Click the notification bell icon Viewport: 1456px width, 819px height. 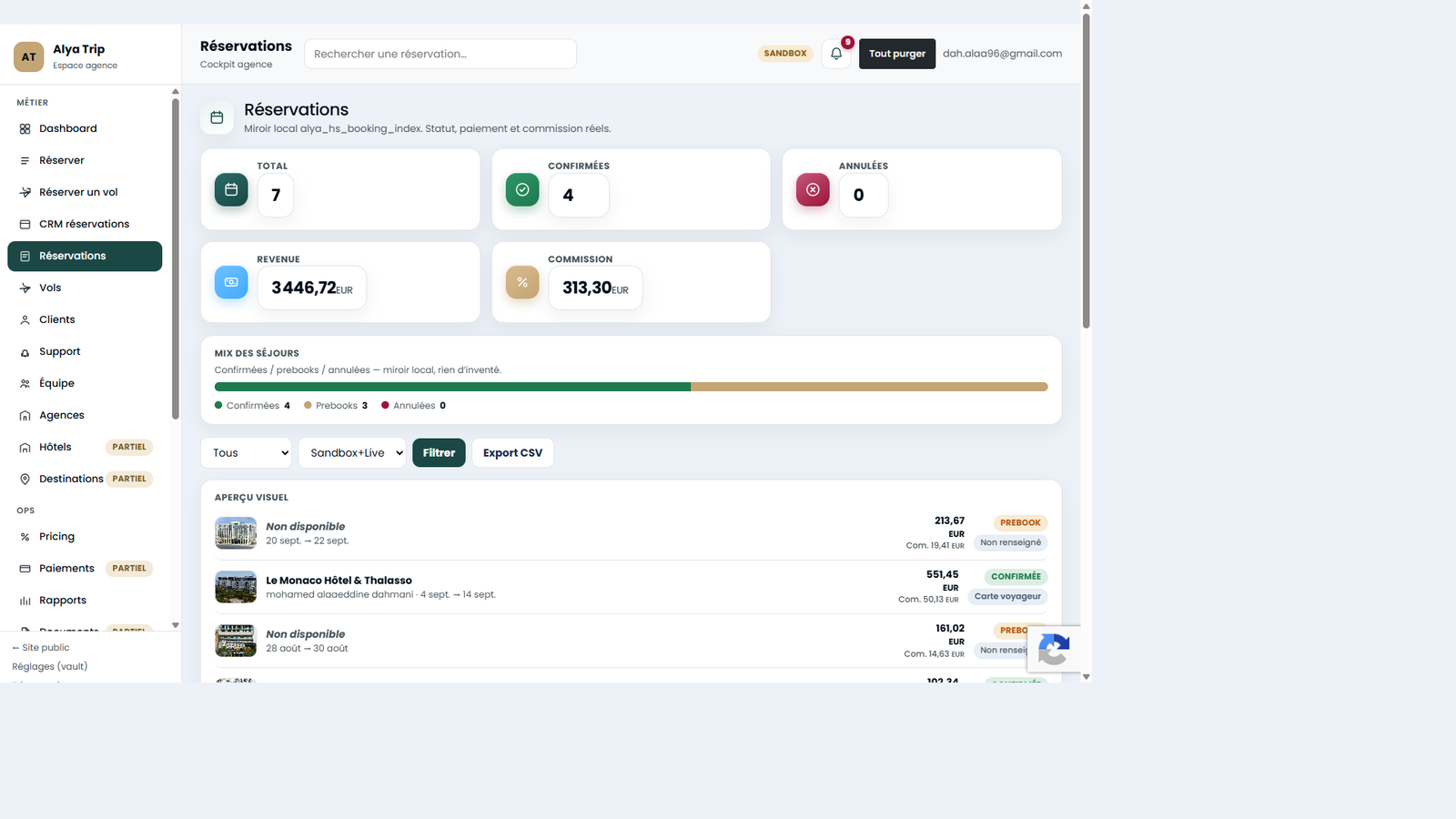pyautogui.click(x=836, y=54)
